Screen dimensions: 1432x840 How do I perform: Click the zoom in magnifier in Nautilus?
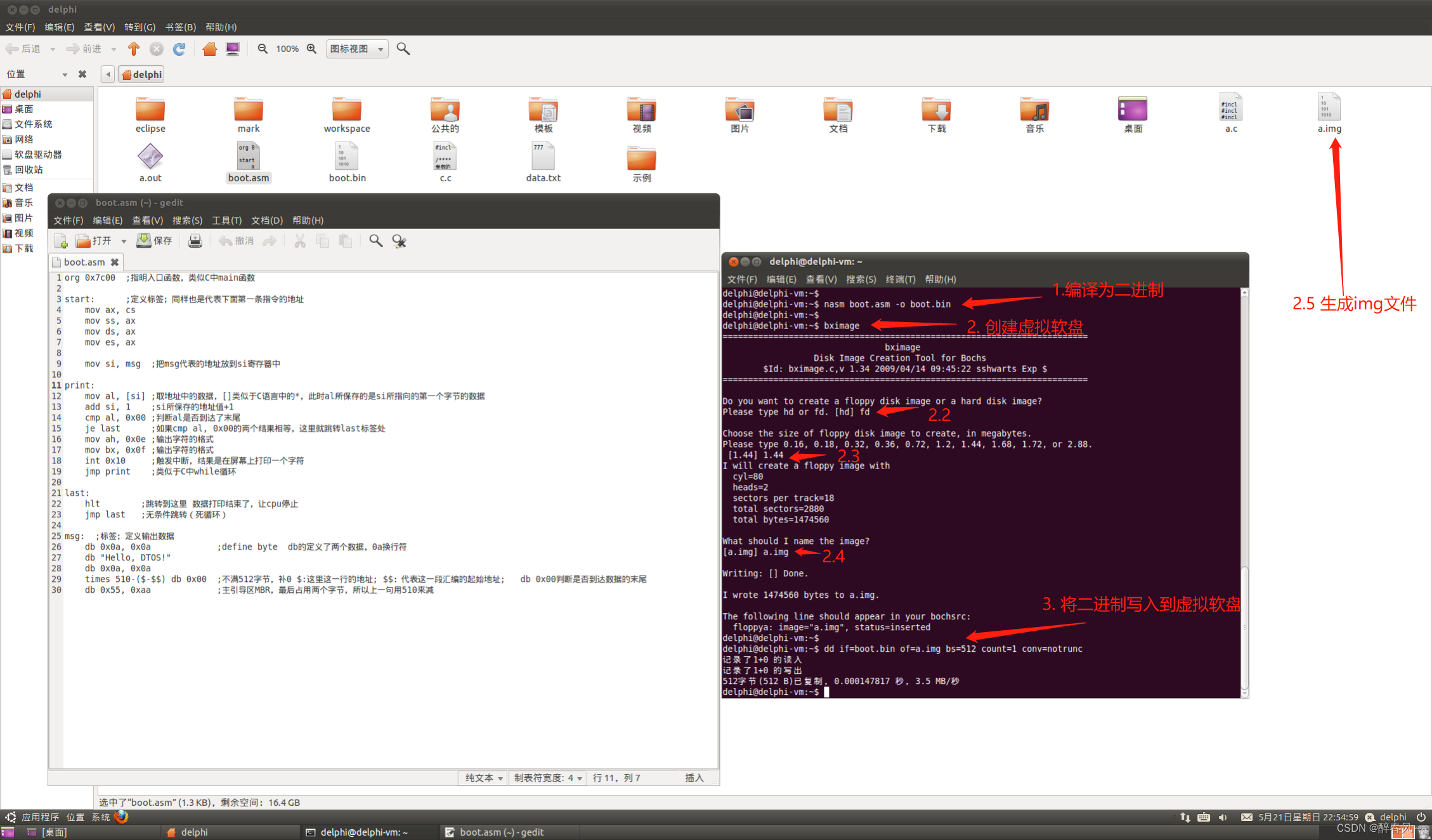[311, 49]
